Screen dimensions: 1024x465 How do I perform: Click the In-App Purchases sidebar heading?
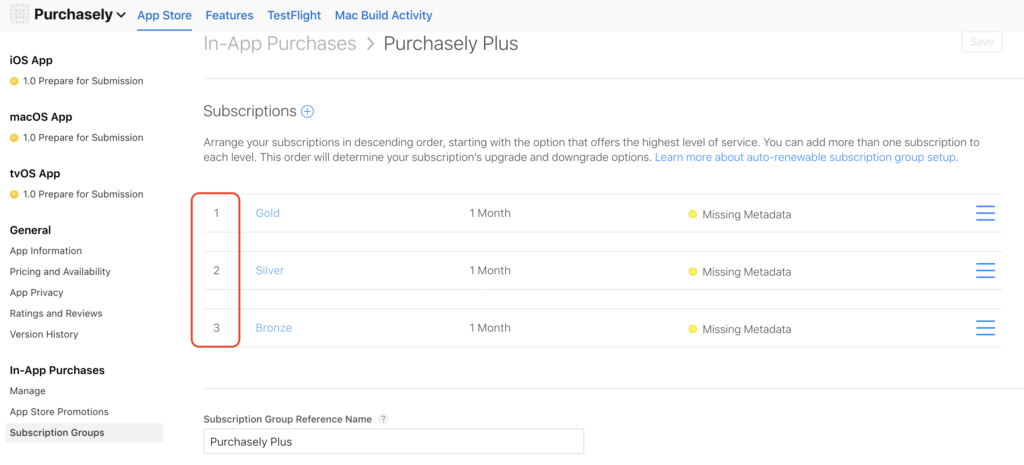point(57,370)
